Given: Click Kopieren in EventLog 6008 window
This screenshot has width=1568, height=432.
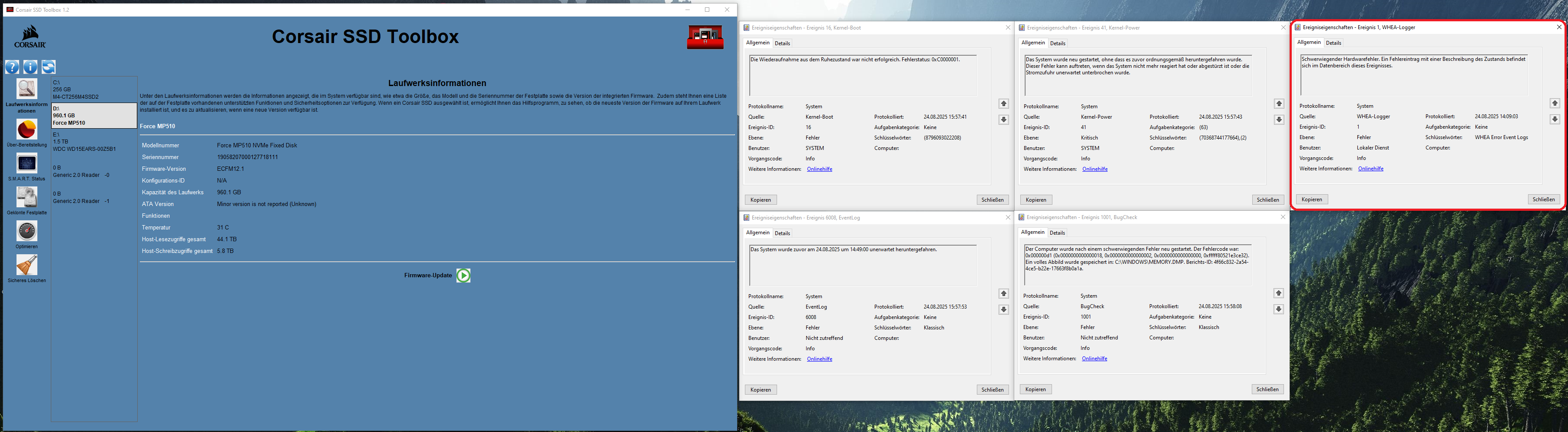Looking at the screenshot, I should (x=761, y=389).
